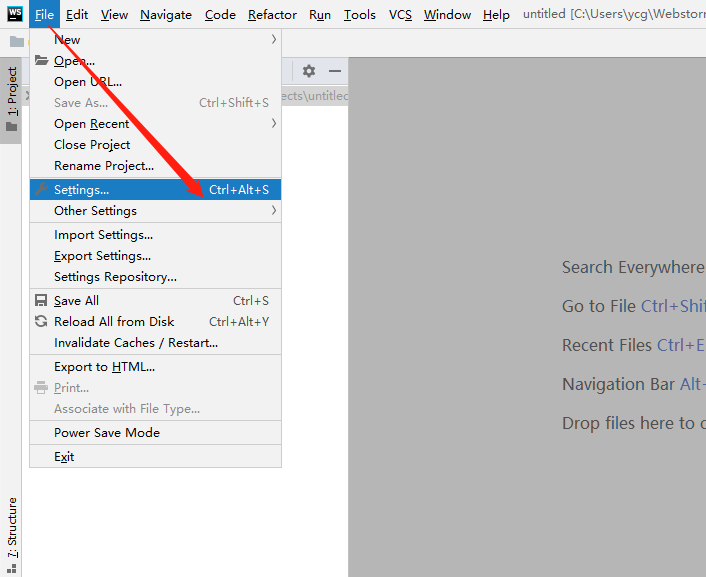706x577 pixels.
Task: Select Rename Project... menu entry
Action: click(x=155, y=165)
